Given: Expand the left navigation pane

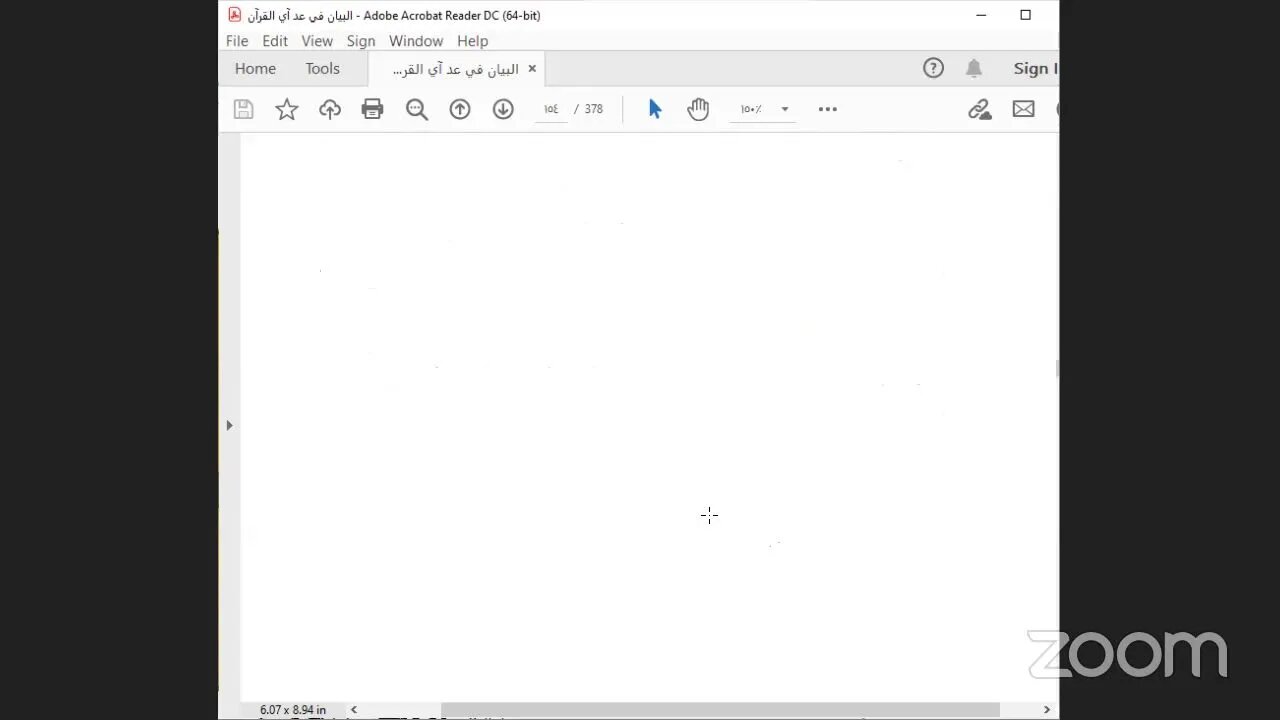Looking at the screenshot, I should pyautogui.click(x=229, y=425).
